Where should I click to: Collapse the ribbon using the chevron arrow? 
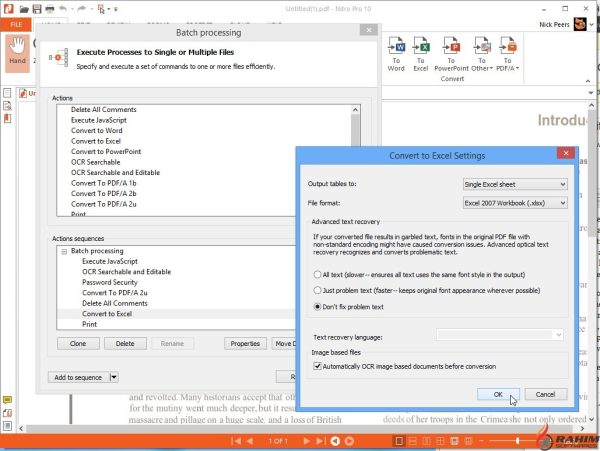pos(588,81)
